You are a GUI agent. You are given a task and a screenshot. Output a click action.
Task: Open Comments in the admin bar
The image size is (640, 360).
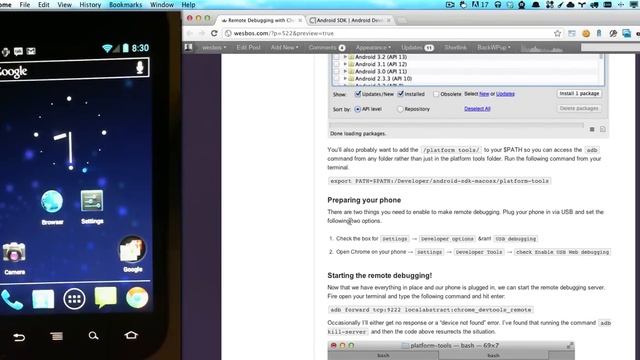pos(327,47)
